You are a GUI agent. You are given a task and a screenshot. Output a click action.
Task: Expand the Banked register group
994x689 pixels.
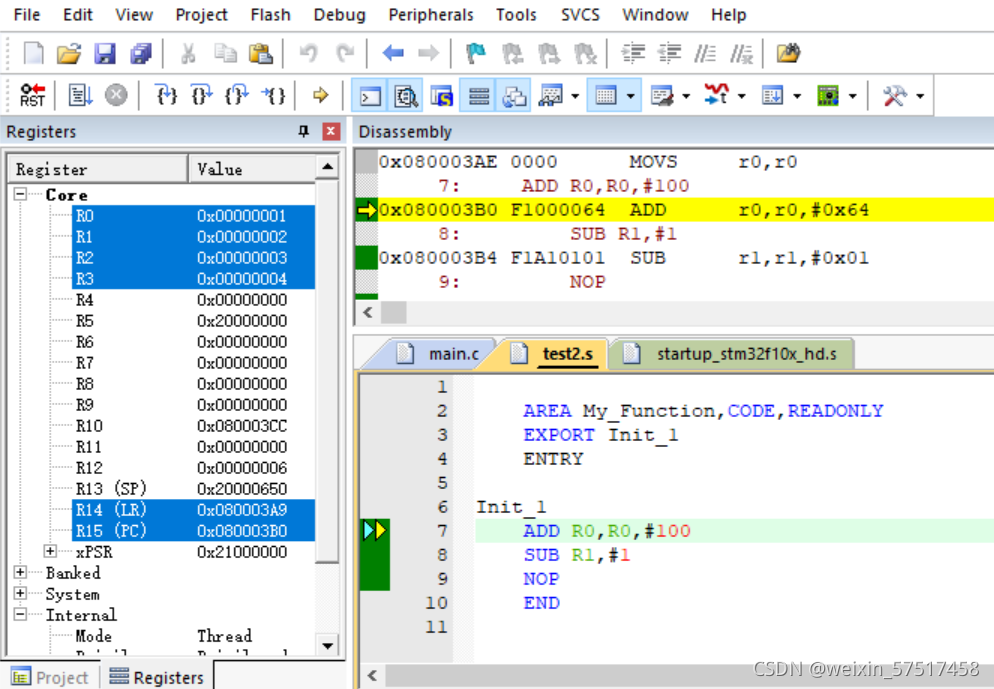click(x=20, y=572)
